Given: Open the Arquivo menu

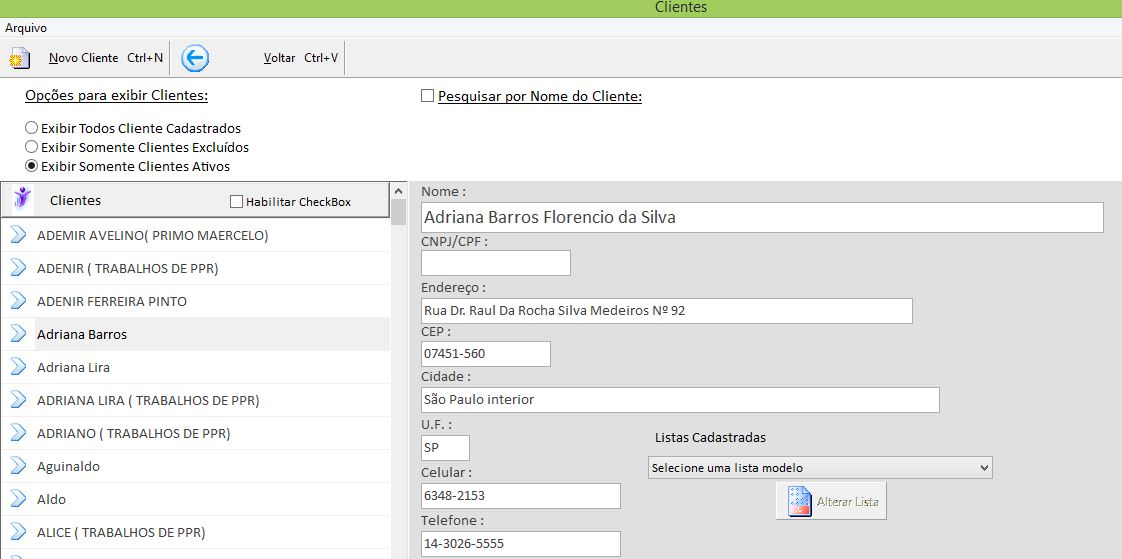Looking at the screenshot, I should point(26,28).
